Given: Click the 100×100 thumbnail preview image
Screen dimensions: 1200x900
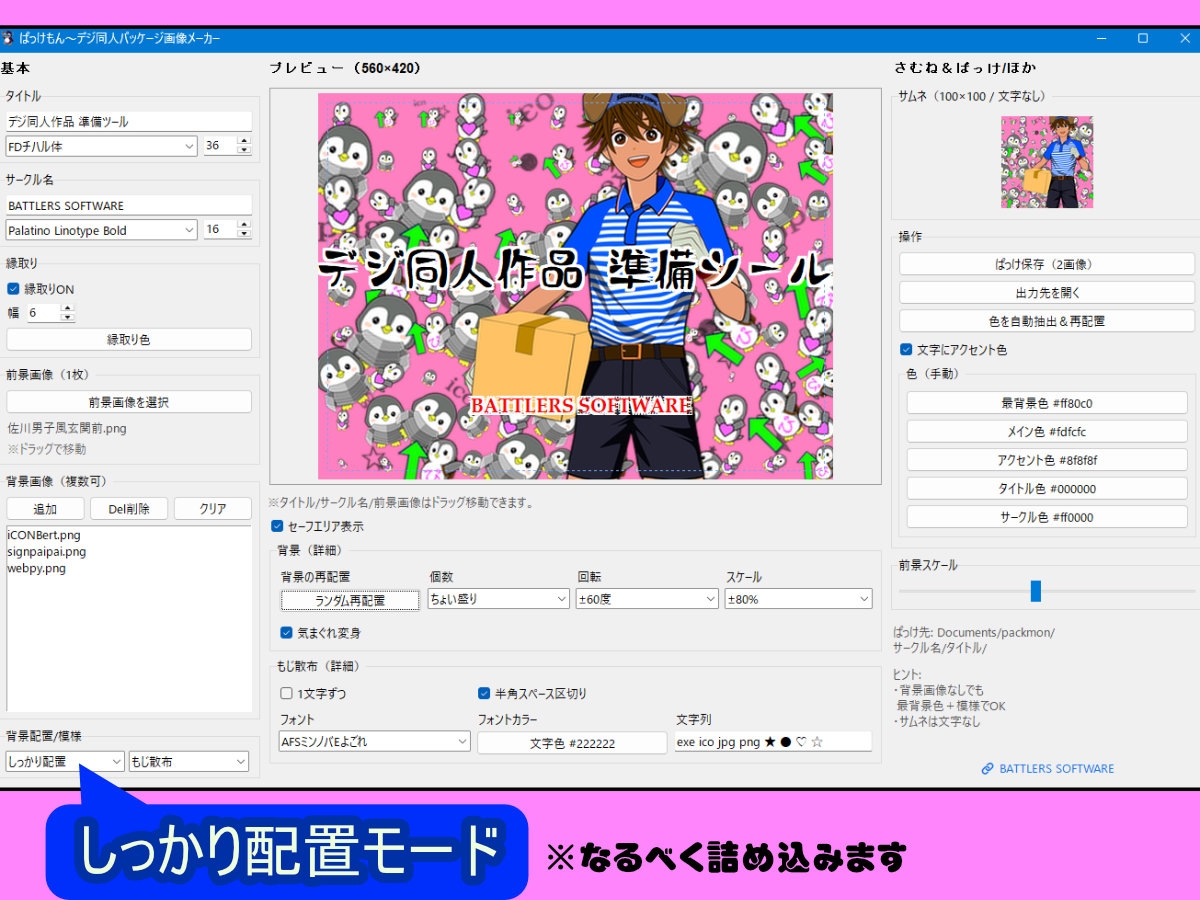Looking at the screenshot, I should pos(1046,162).
